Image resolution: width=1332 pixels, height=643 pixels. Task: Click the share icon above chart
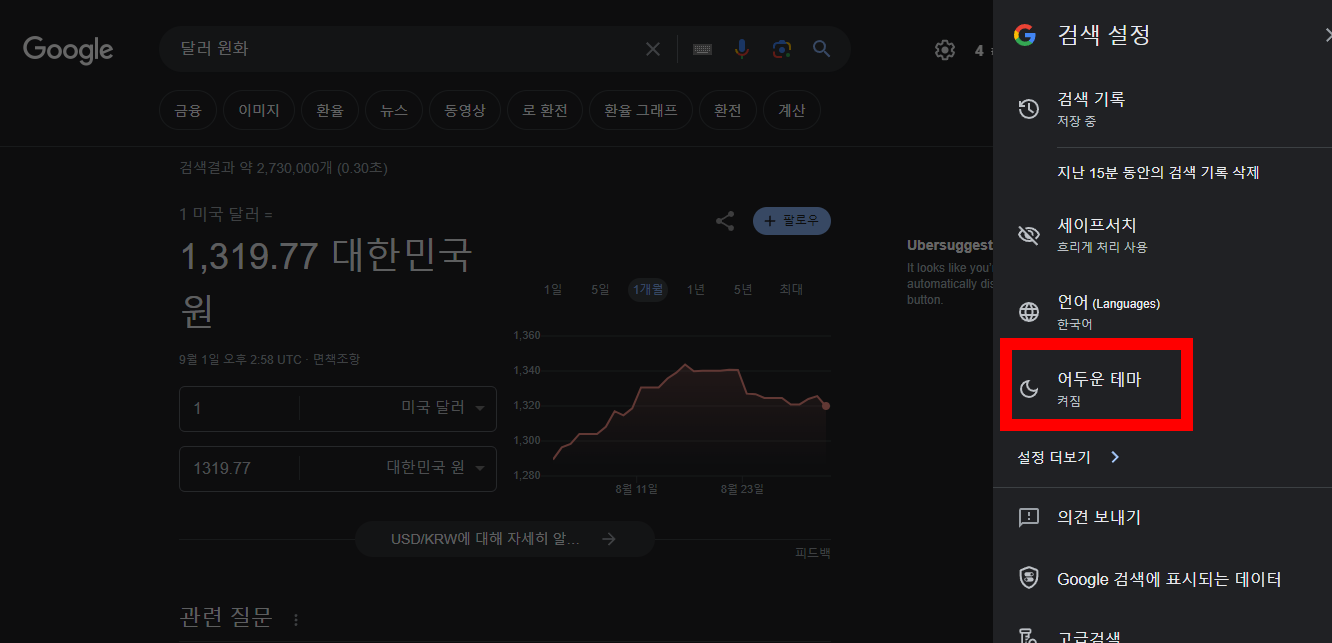725,221
